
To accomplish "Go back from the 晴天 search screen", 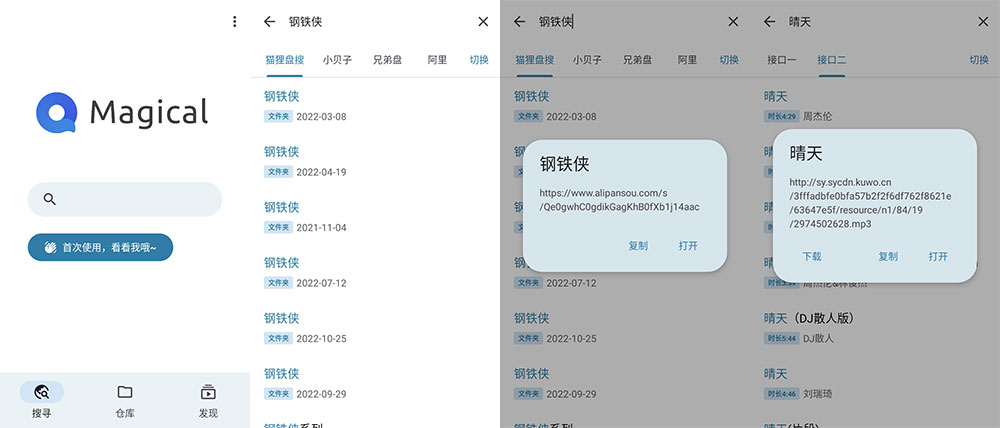I will 769,21.
